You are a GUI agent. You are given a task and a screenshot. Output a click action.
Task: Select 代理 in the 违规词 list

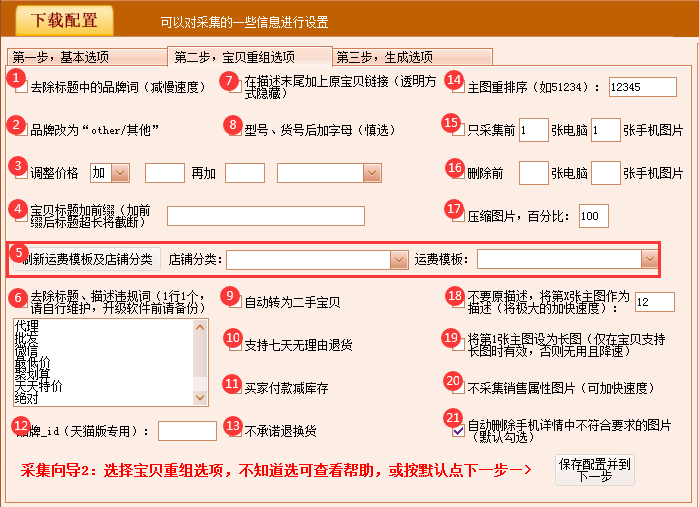point(27,326)
